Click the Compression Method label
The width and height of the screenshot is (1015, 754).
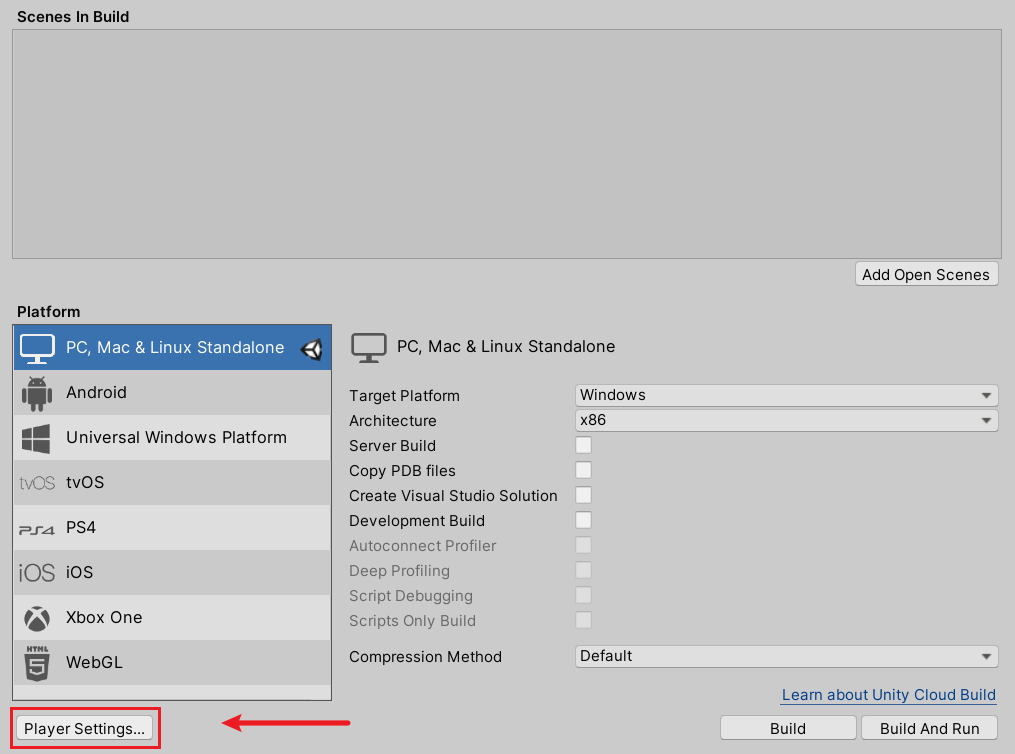425,657
